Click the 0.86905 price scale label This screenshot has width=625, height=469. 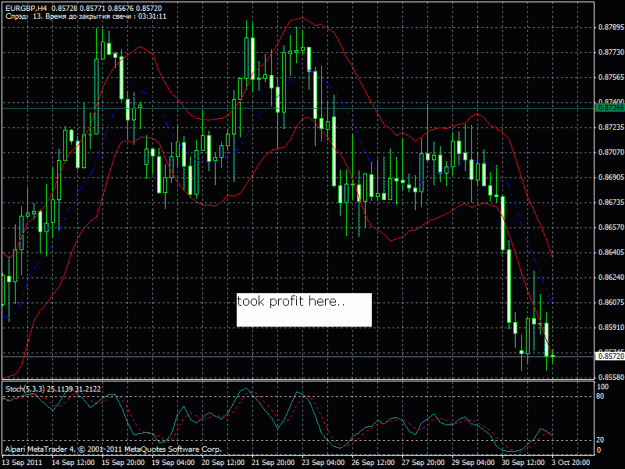pyautogui.click(x=611, y=177)
